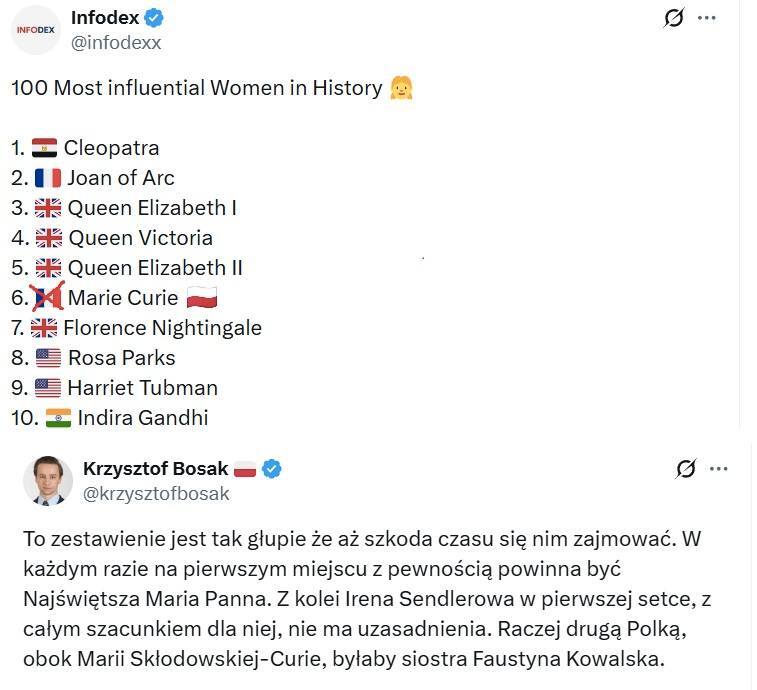Click the crossed-out flag before Marie Curie
Image resolution: width=757 pixels, height=690 pixels.
[x=47, y=298]
